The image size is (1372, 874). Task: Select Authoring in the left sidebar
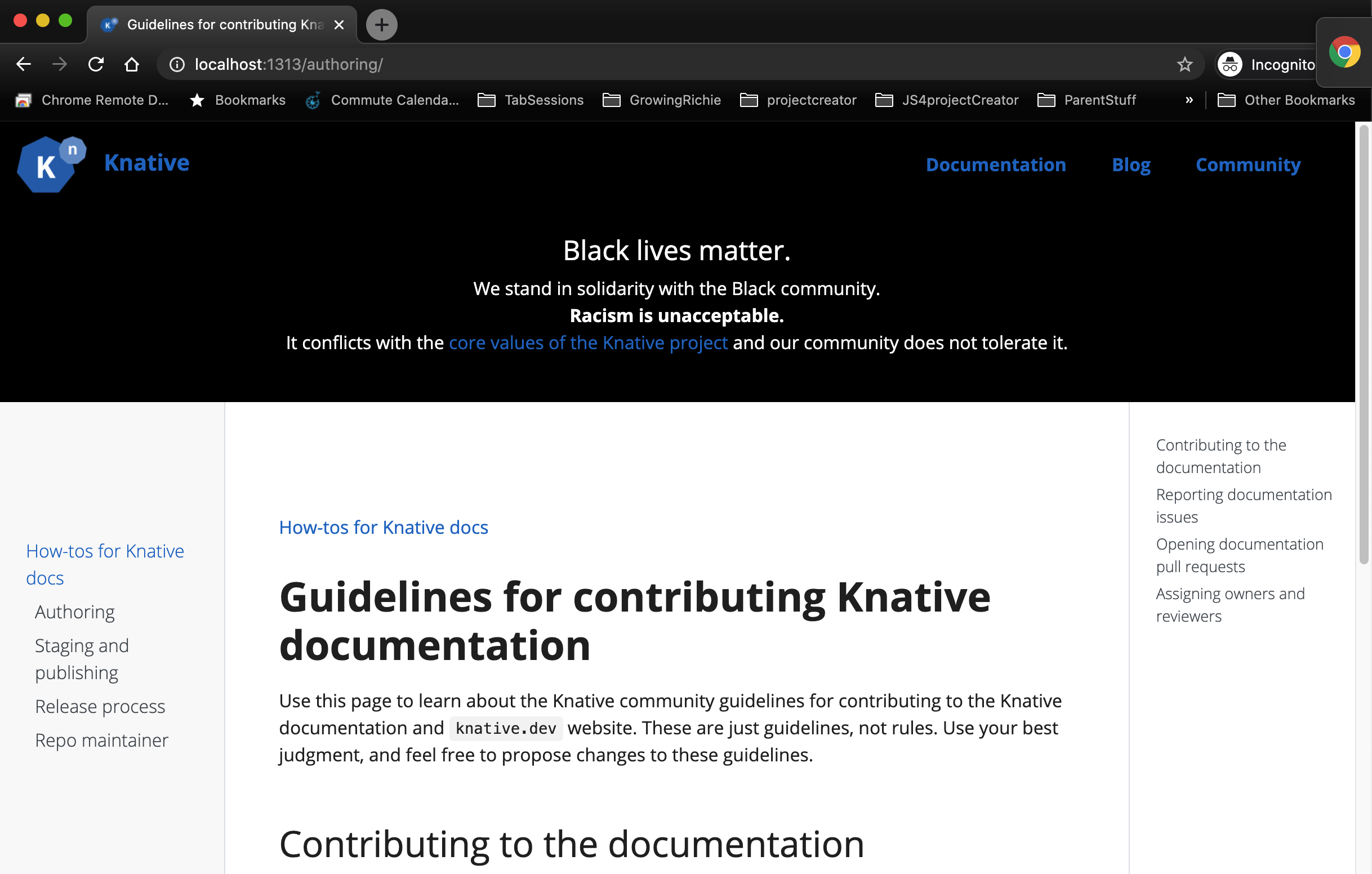(x=75, y=612)
